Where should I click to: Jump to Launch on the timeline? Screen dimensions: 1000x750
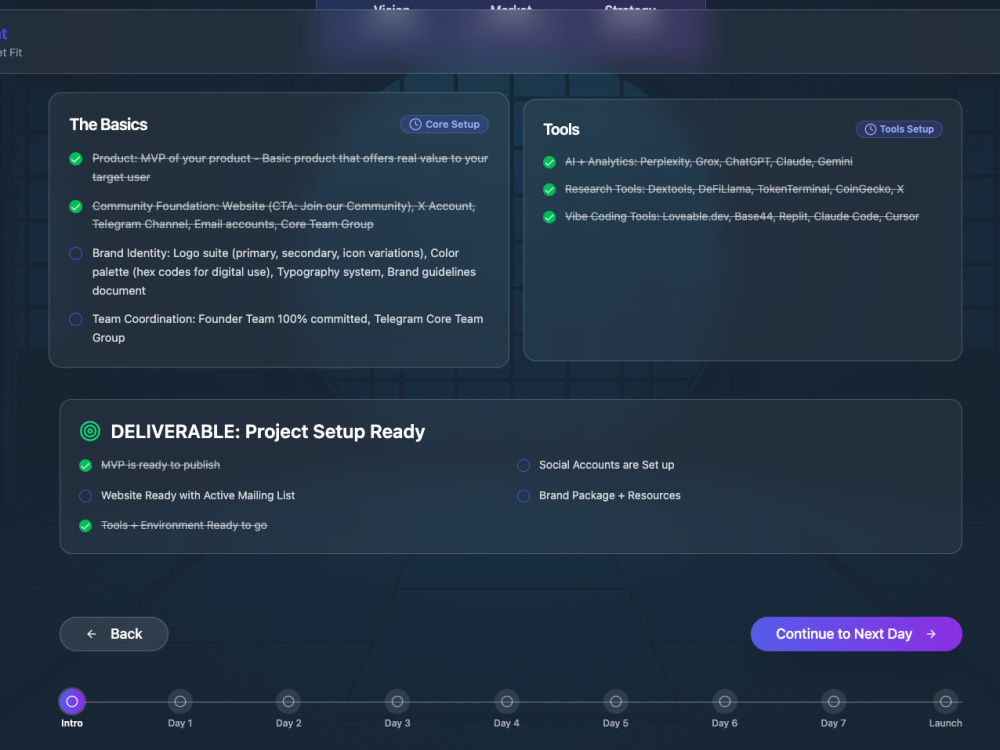point(946,702)
